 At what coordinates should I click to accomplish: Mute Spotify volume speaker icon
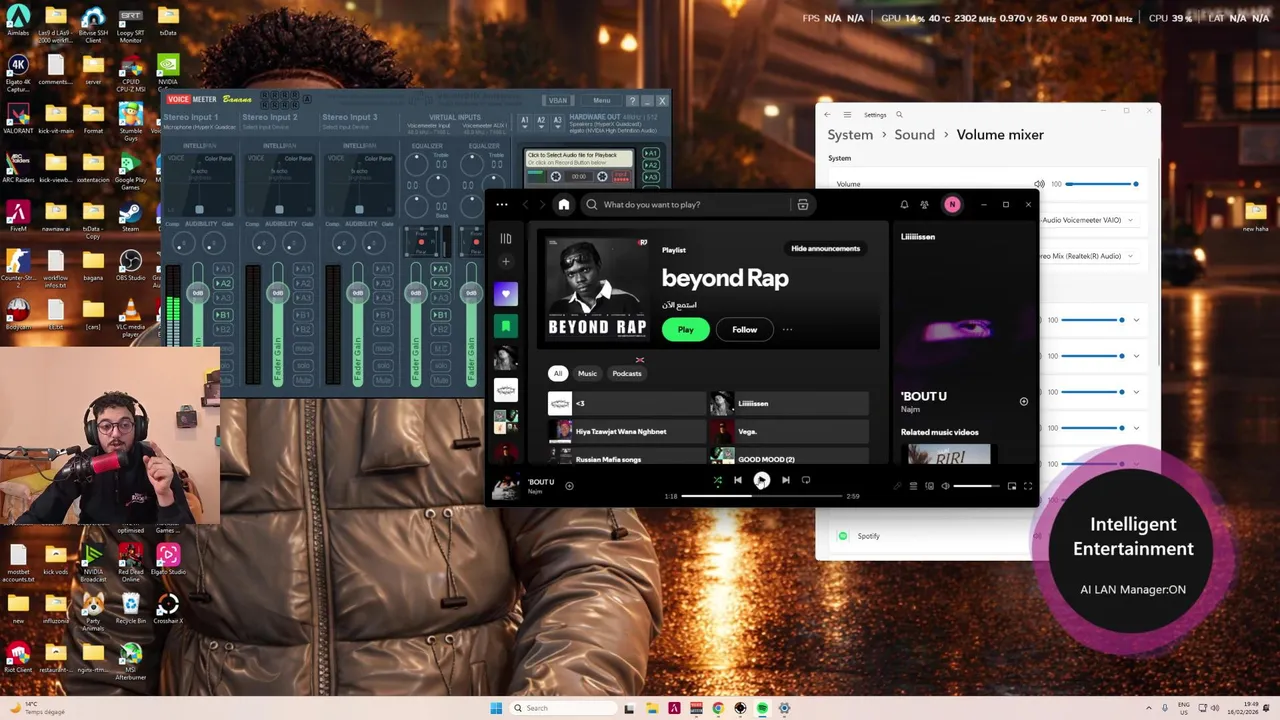click(945, 486)
